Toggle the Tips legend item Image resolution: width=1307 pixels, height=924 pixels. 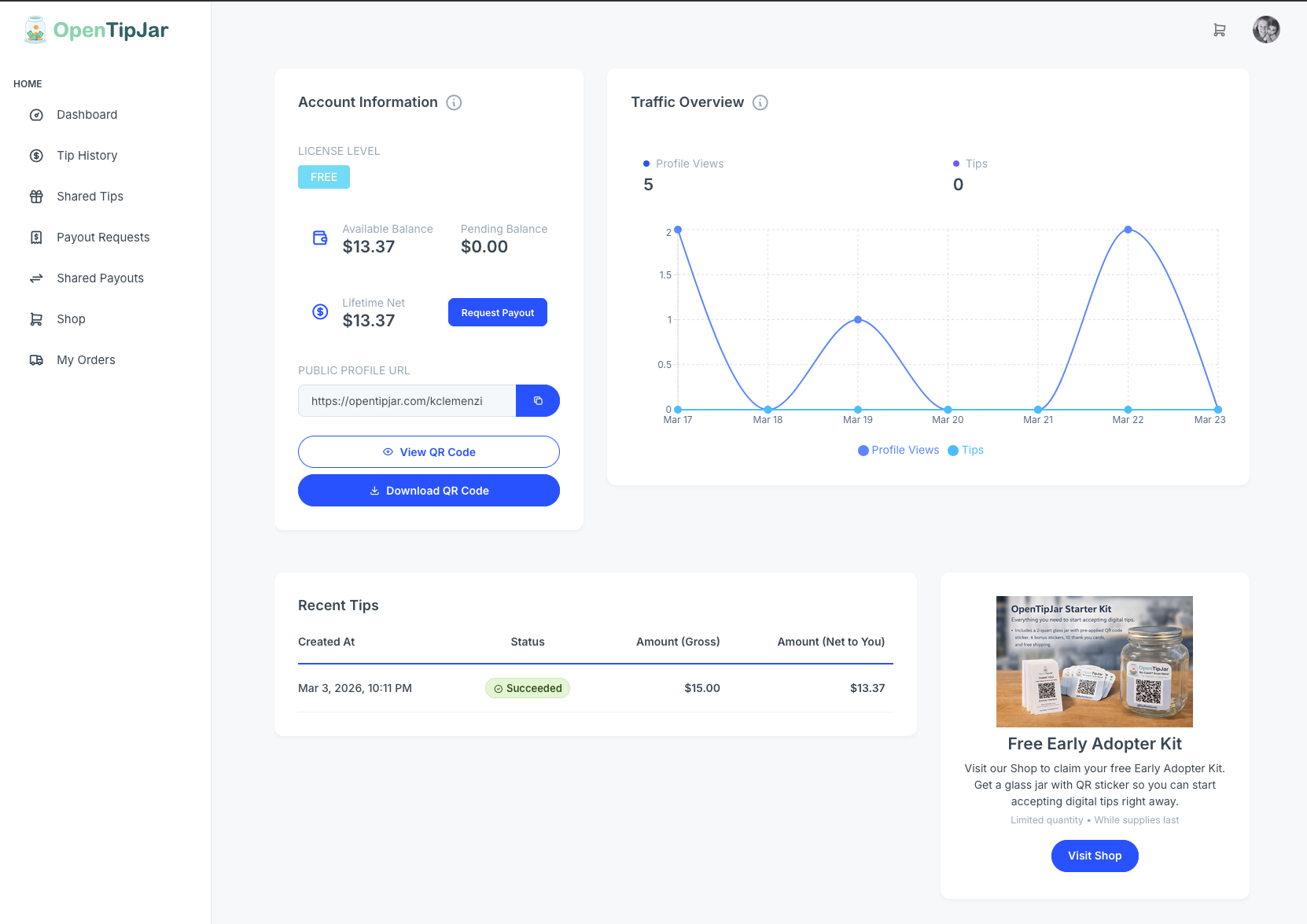pos(965,450)
